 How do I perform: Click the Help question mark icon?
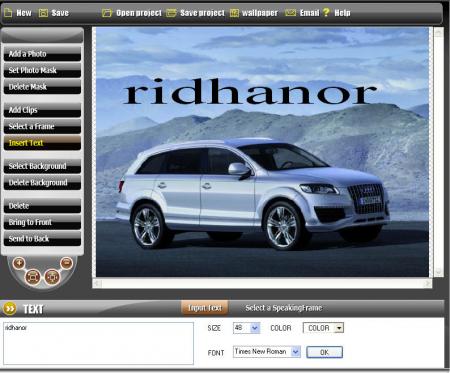point(326,12)
